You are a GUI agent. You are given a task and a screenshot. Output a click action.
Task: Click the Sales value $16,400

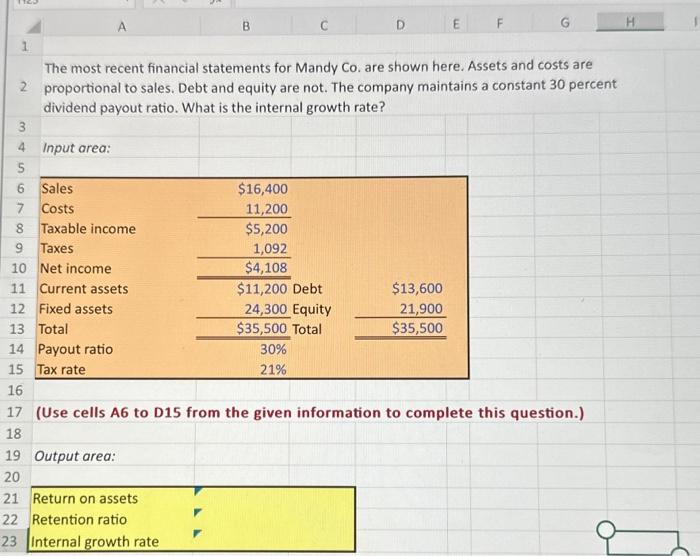[262, 189]
